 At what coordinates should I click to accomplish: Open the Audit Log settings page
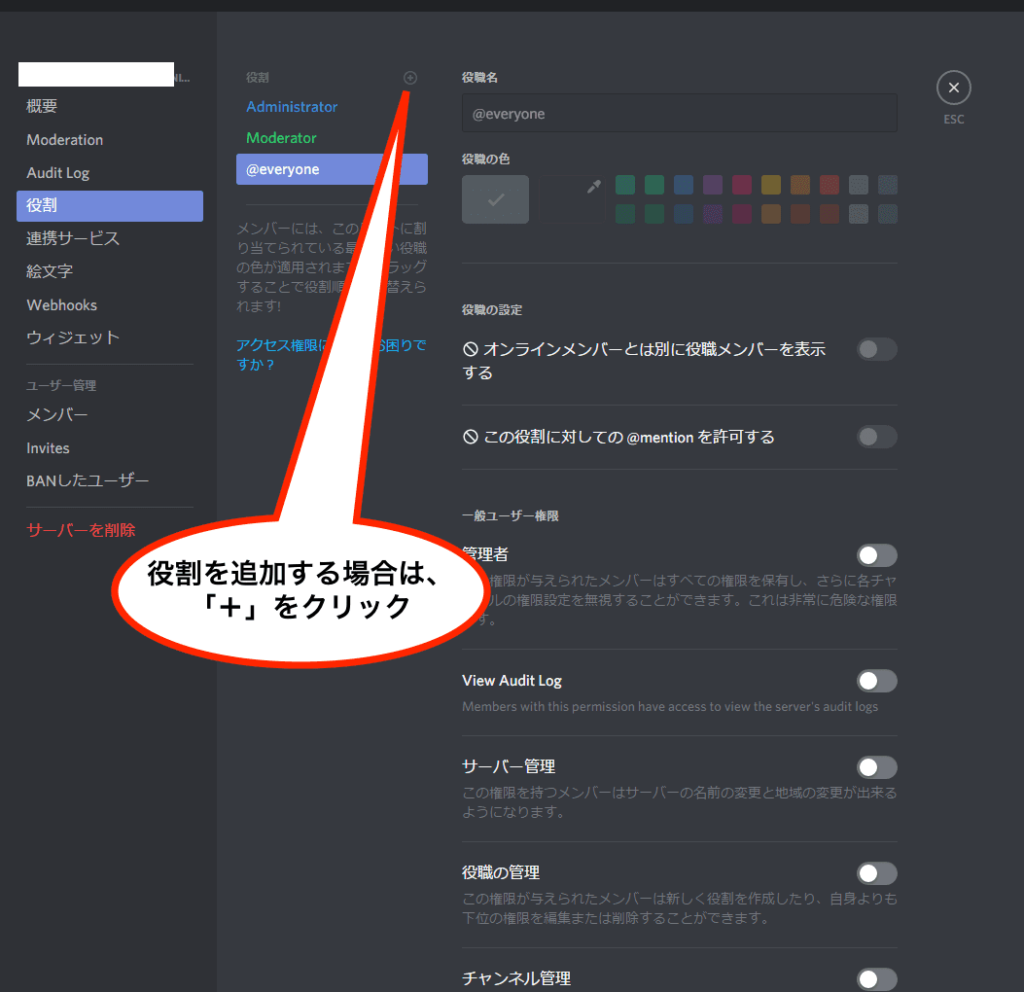tap(58, 173)
